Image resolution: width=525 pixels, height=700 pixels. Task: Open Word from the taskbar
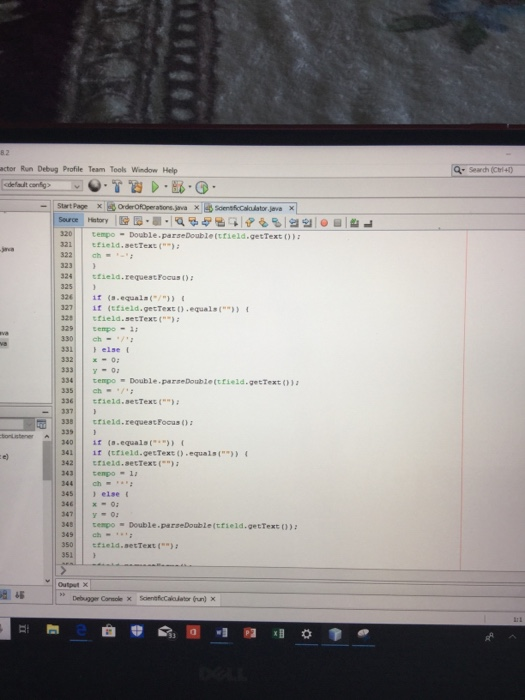point(221,633)
